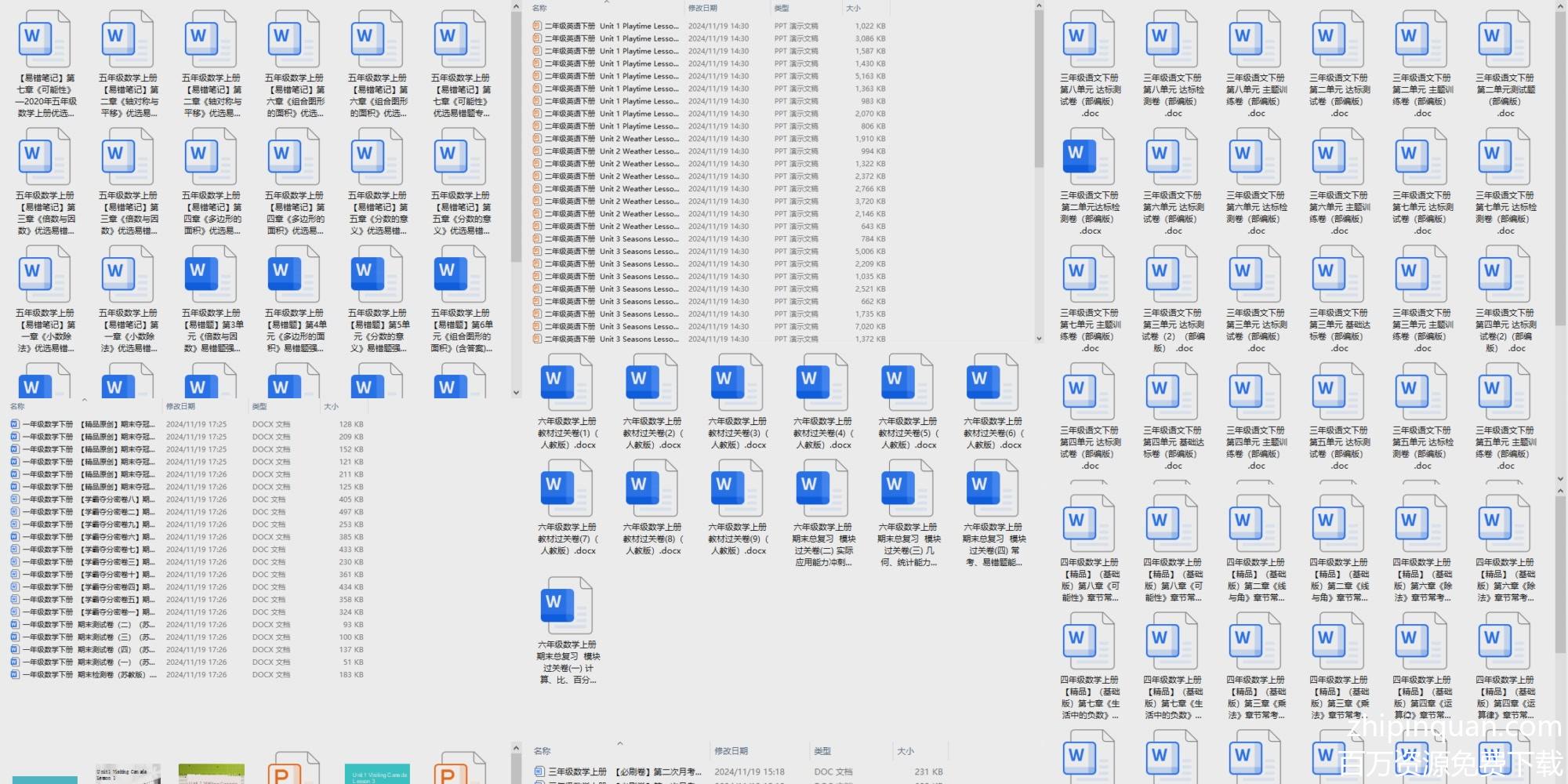Sort 三年级数学 file list by 类型 column
Viewport: 1568px width, 784px height.
pyautogui.click(x=822, y=751)
